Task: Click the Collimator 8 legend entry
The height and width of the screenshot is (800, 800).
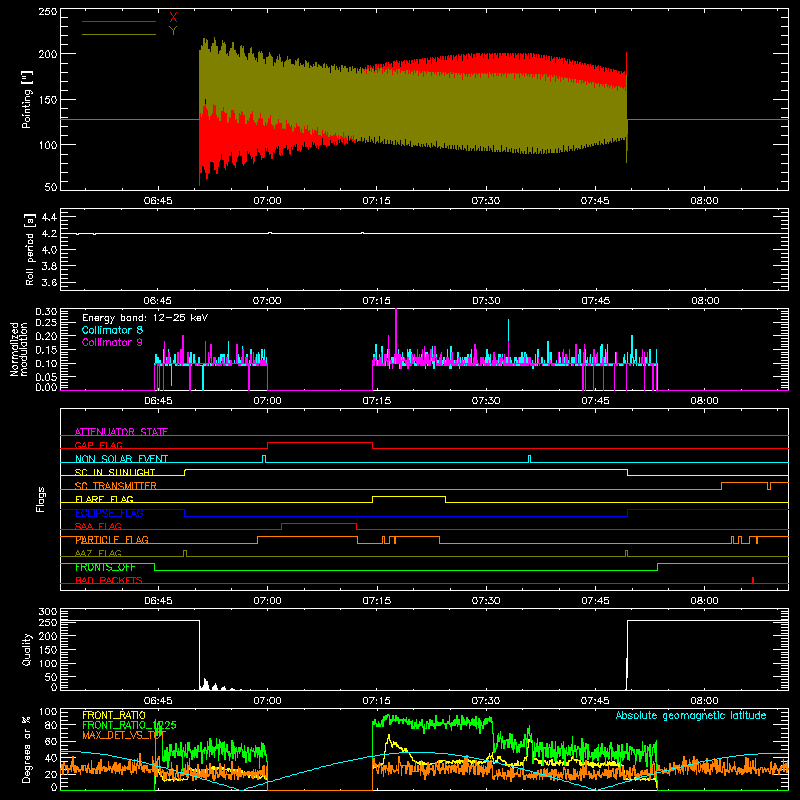Action: click(112, 330)
